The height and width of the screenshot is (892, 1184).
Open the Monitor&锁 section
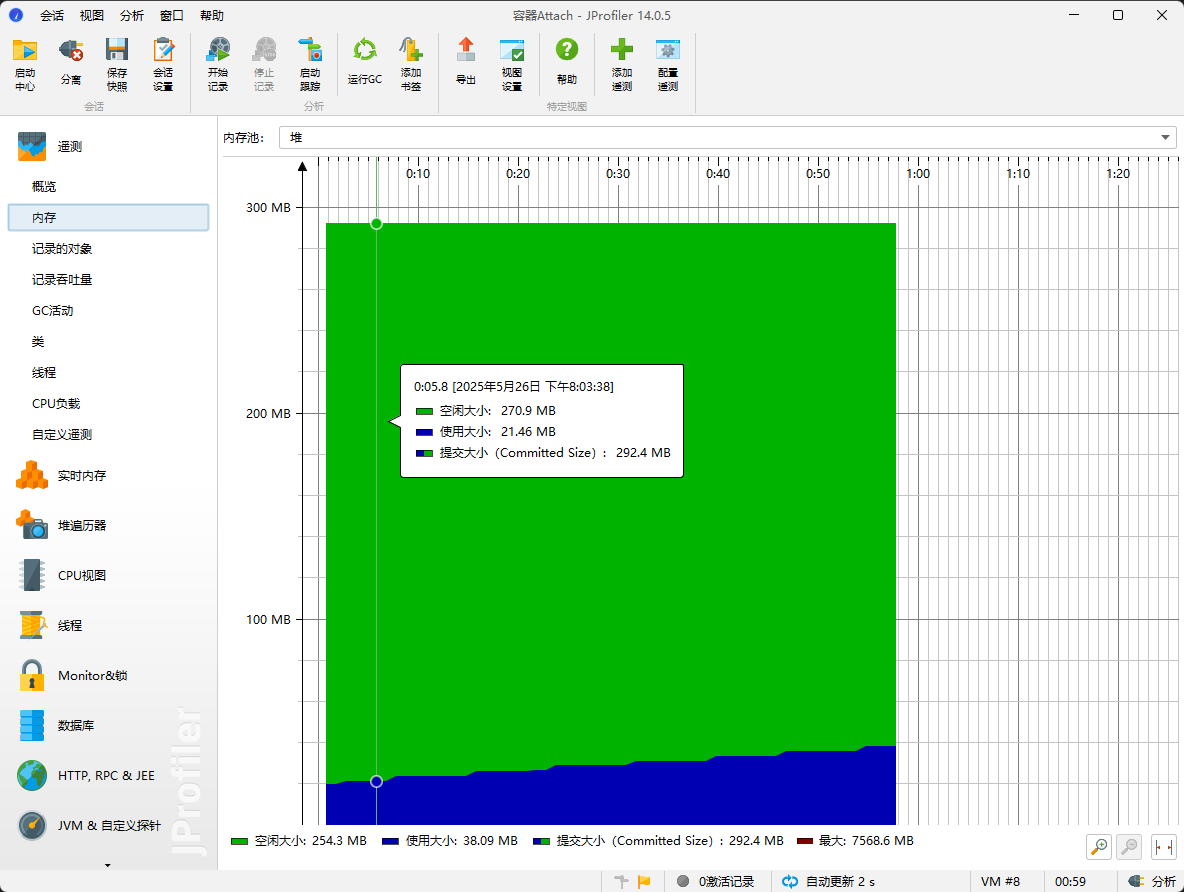coord(109,675)
